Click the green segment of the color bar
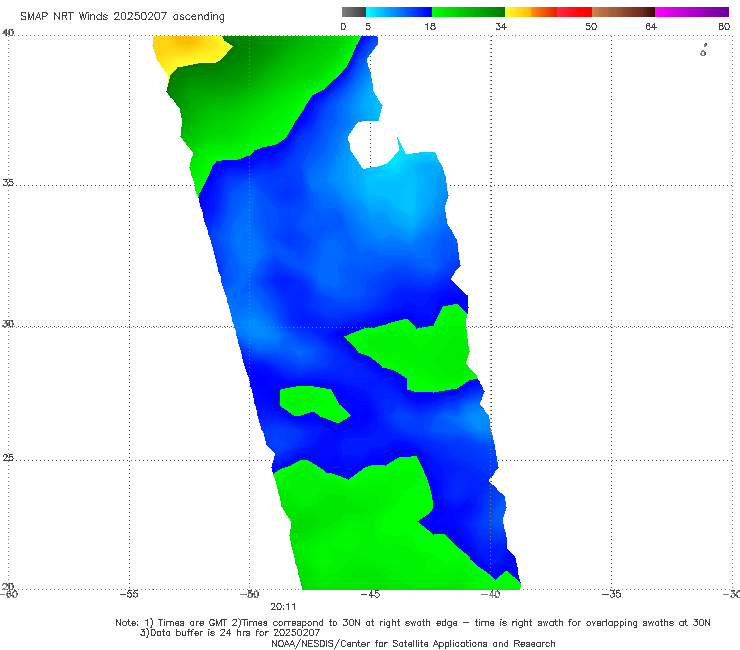Viewport: 740px width, 650px height. (x=468, y=12)
